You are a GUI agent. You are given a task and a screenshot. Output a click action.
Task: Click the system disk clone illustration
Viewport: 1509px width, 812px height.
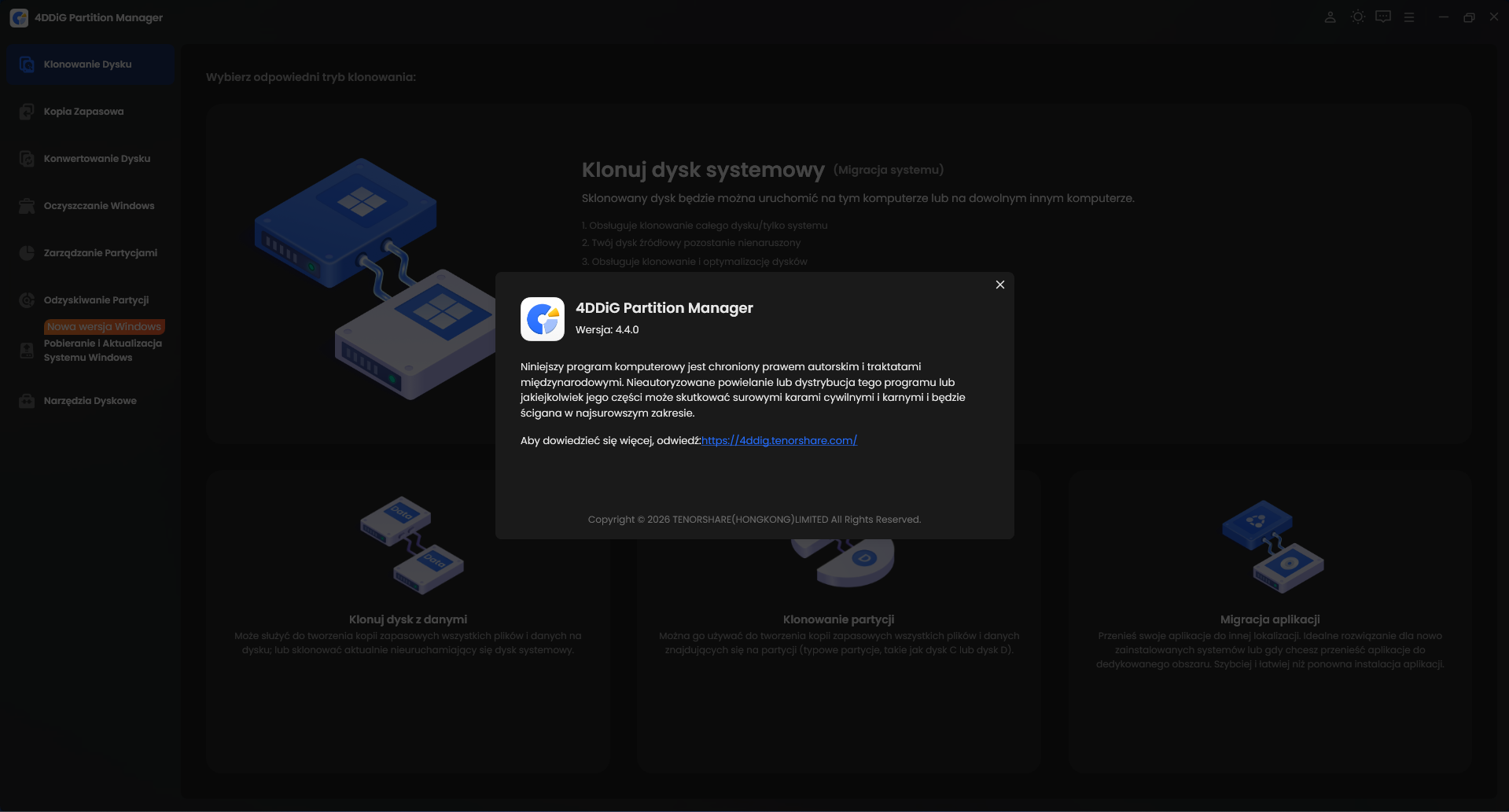point(374,279)
